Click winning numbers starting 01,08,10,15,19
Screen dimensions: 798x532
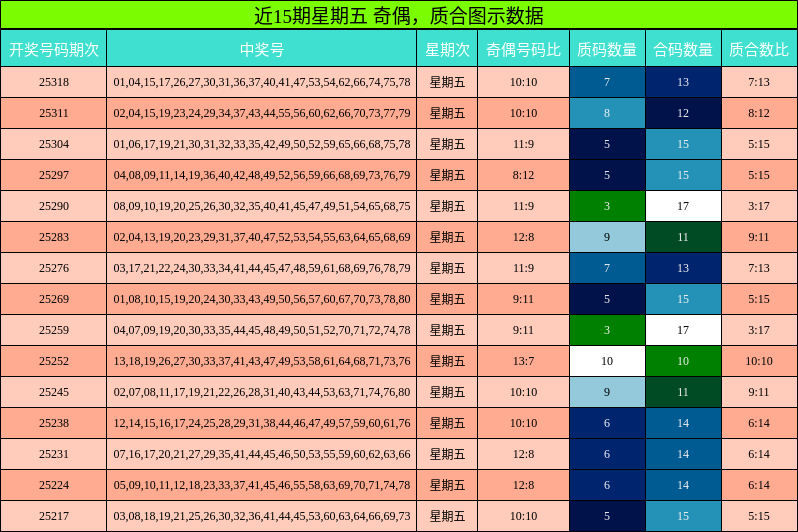(x=262, y=299)
